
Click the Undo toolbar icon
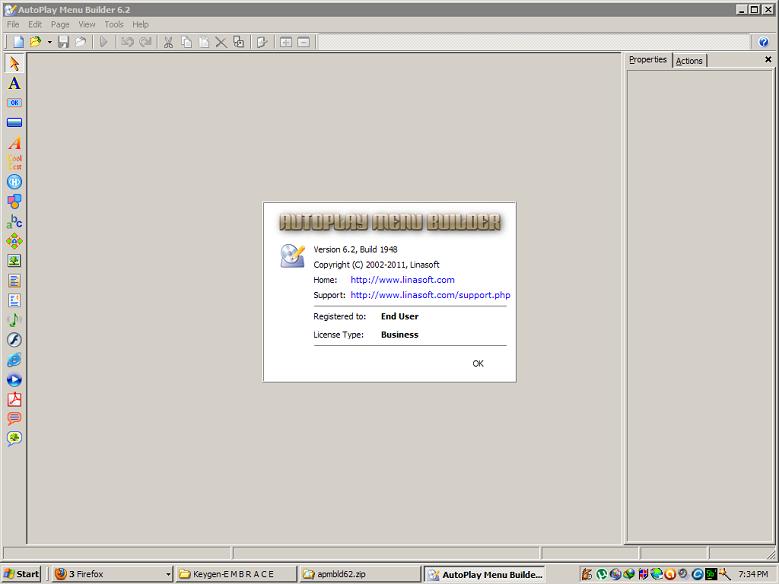(x=127, y=42)
